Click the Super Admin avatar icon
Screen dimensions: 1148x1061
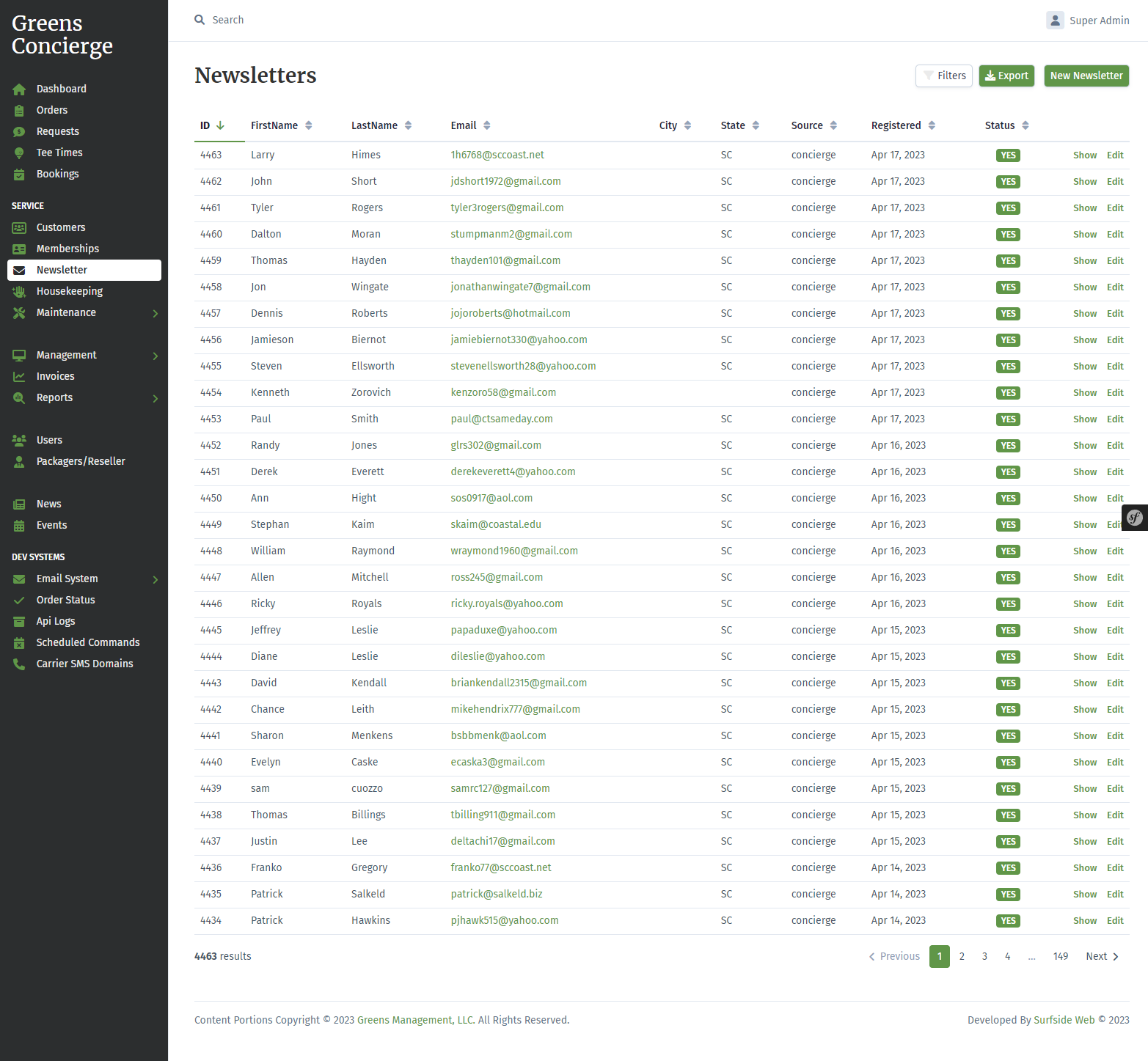1055,21
